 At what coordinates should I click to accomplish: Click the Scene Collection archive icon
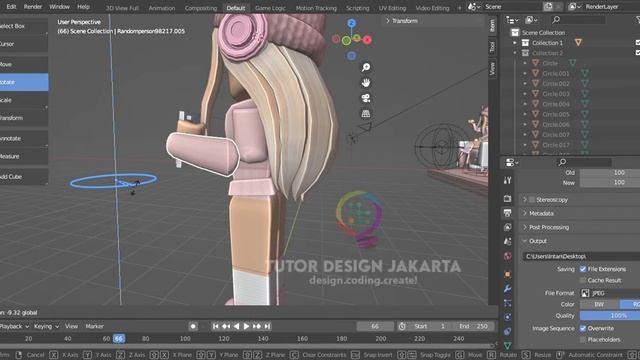click(515, 32)
